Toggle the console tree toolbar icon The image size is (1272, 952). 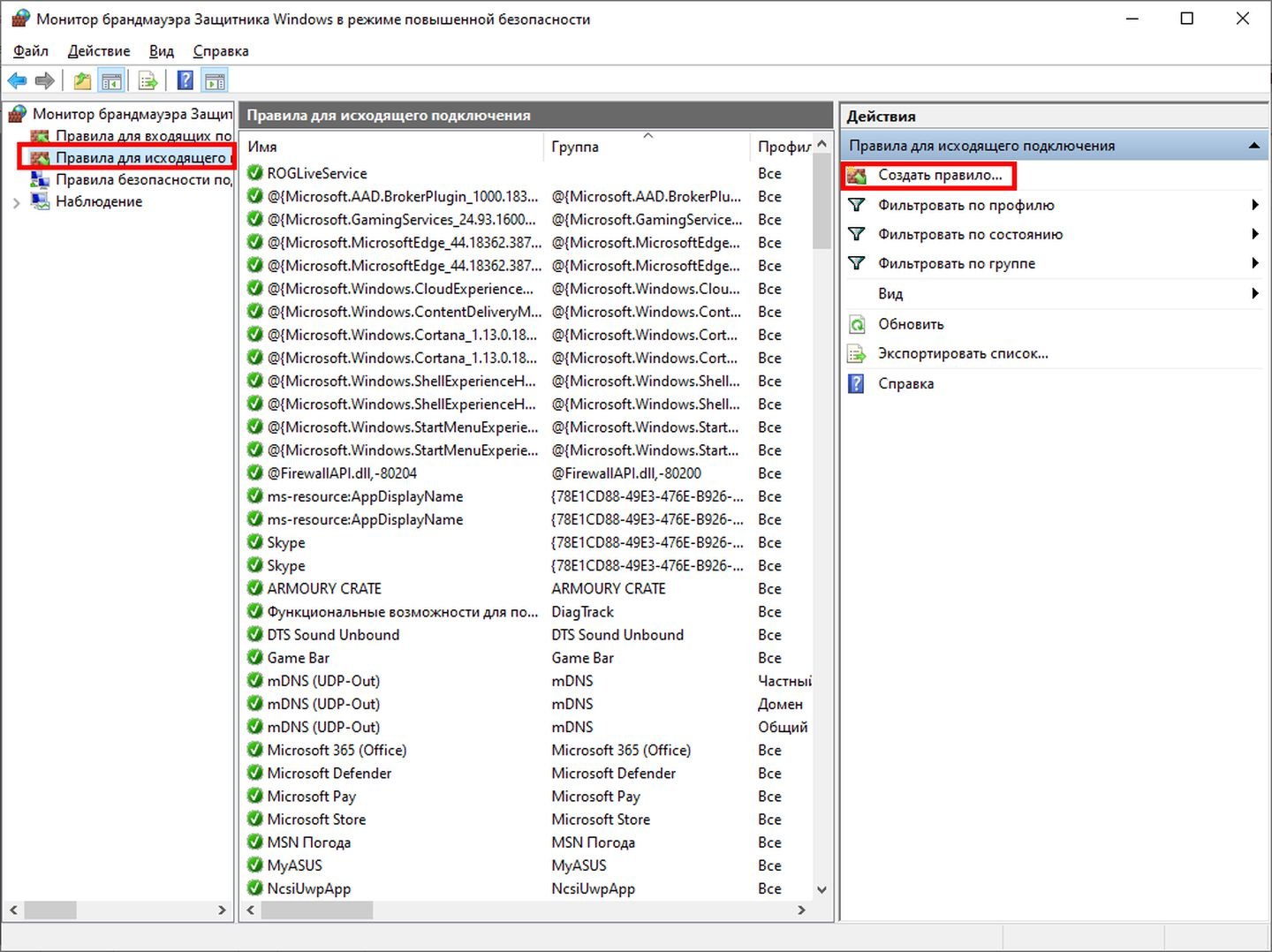(x=111, y=81)
